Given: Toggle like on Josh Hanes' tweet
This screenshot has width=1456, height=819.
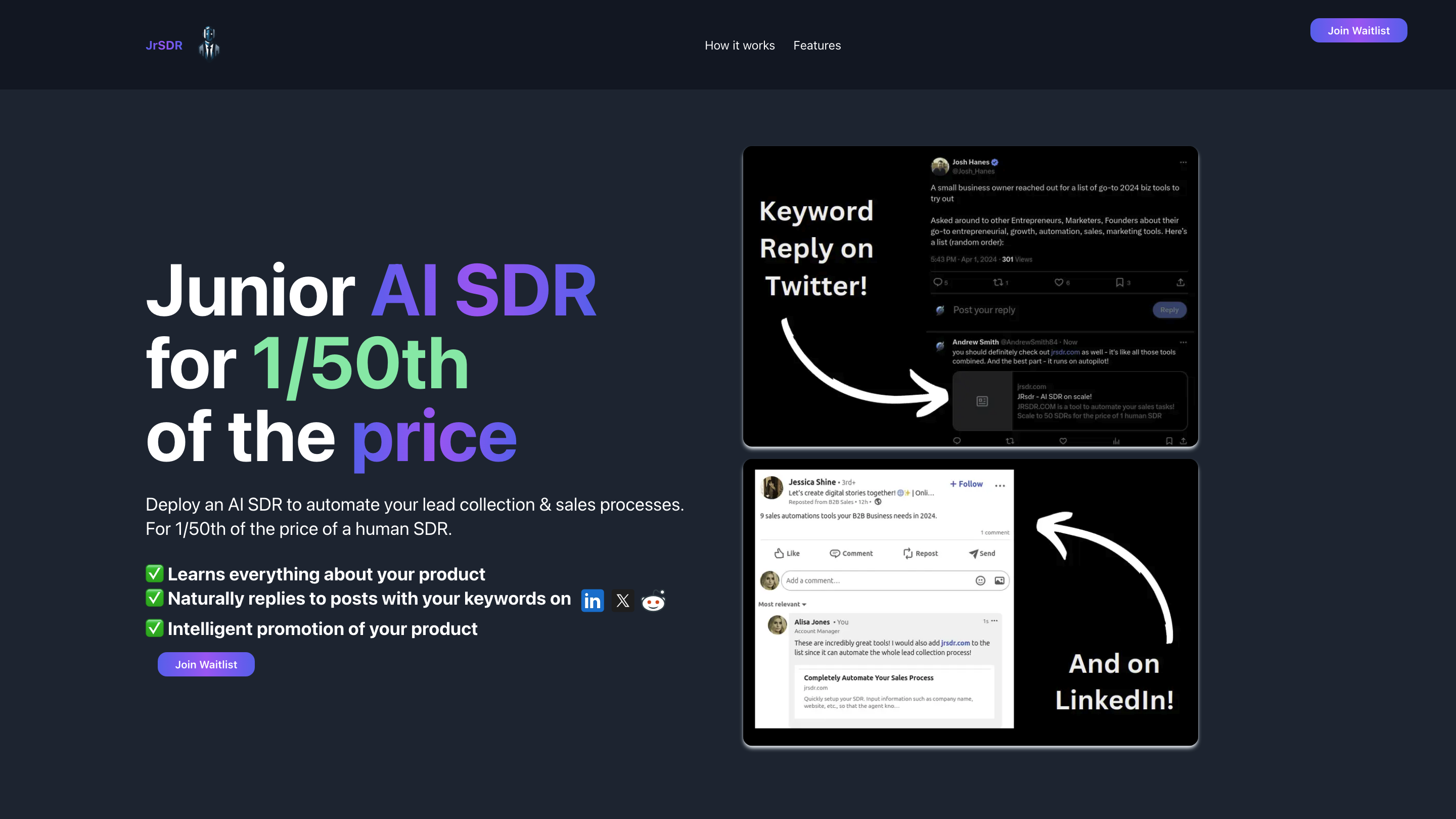Looking at the screenshot, I should click(1058, 283).
